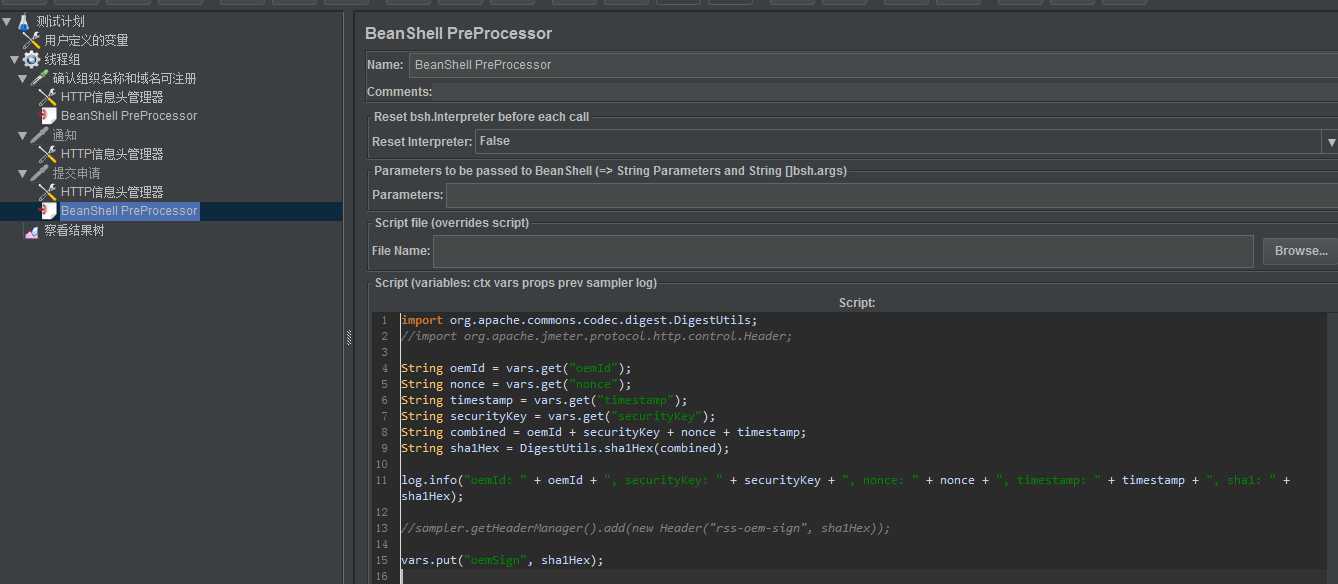Click the File Name input field
Image resolution: width=1338 pixels, height=584 pixels.
[842, 251]
